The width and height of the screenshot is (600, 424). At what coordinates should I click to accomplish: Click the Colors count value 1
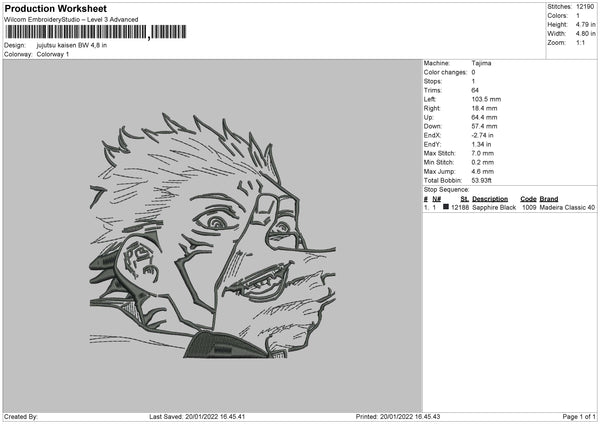click(578, 16)
